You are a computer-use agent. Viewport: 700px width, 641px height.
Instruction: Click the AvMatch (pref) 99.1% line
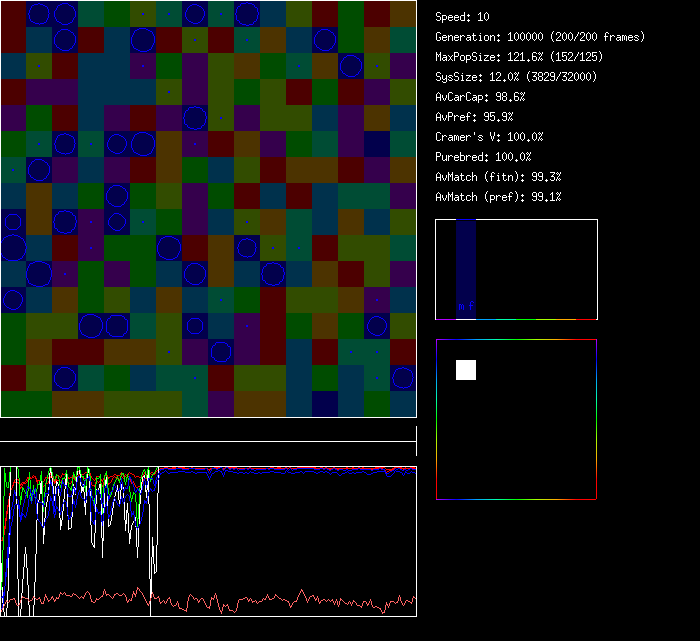click(499, 197)
